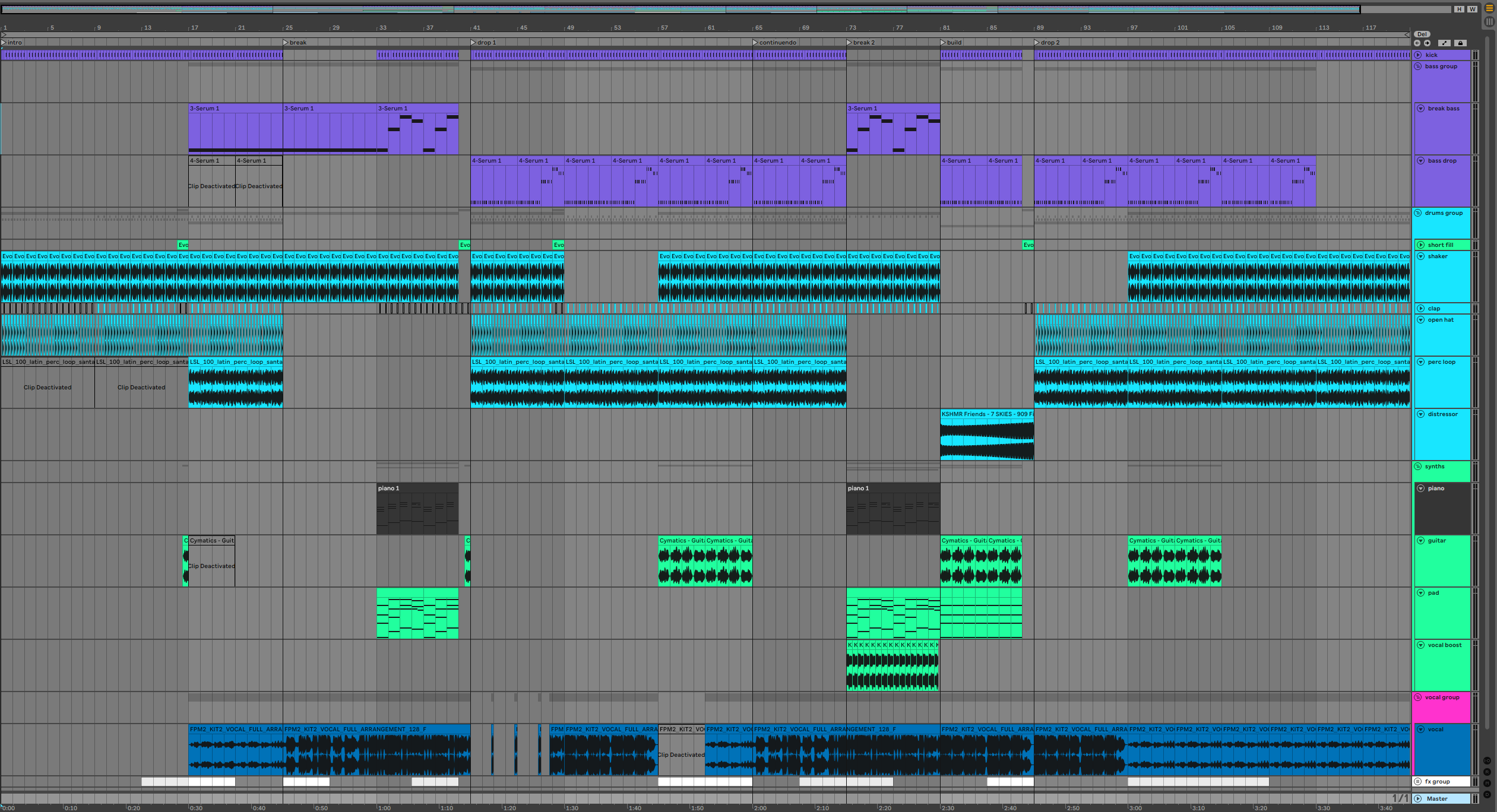
Task: Toggle the track Delay D button
Action: tap(1487, 794)
